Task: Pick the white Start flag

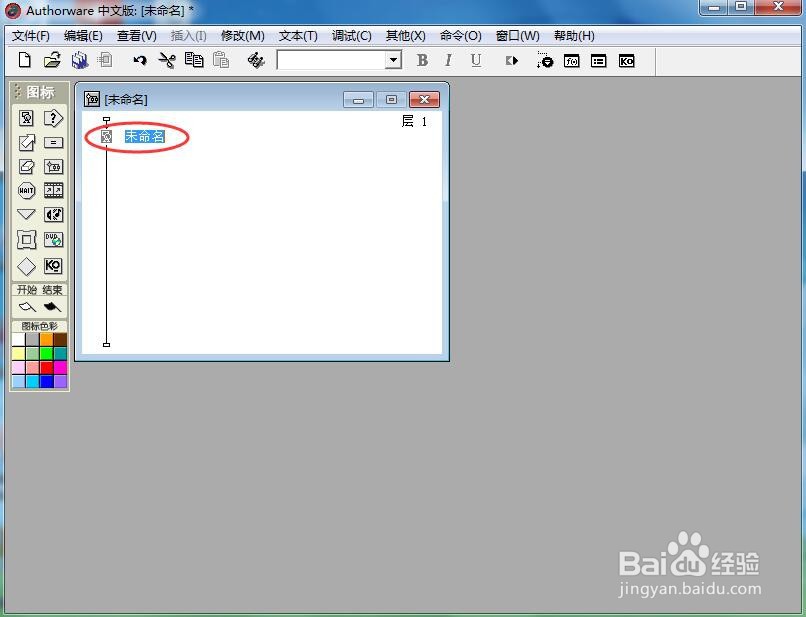Action: (x=27, y=307)
